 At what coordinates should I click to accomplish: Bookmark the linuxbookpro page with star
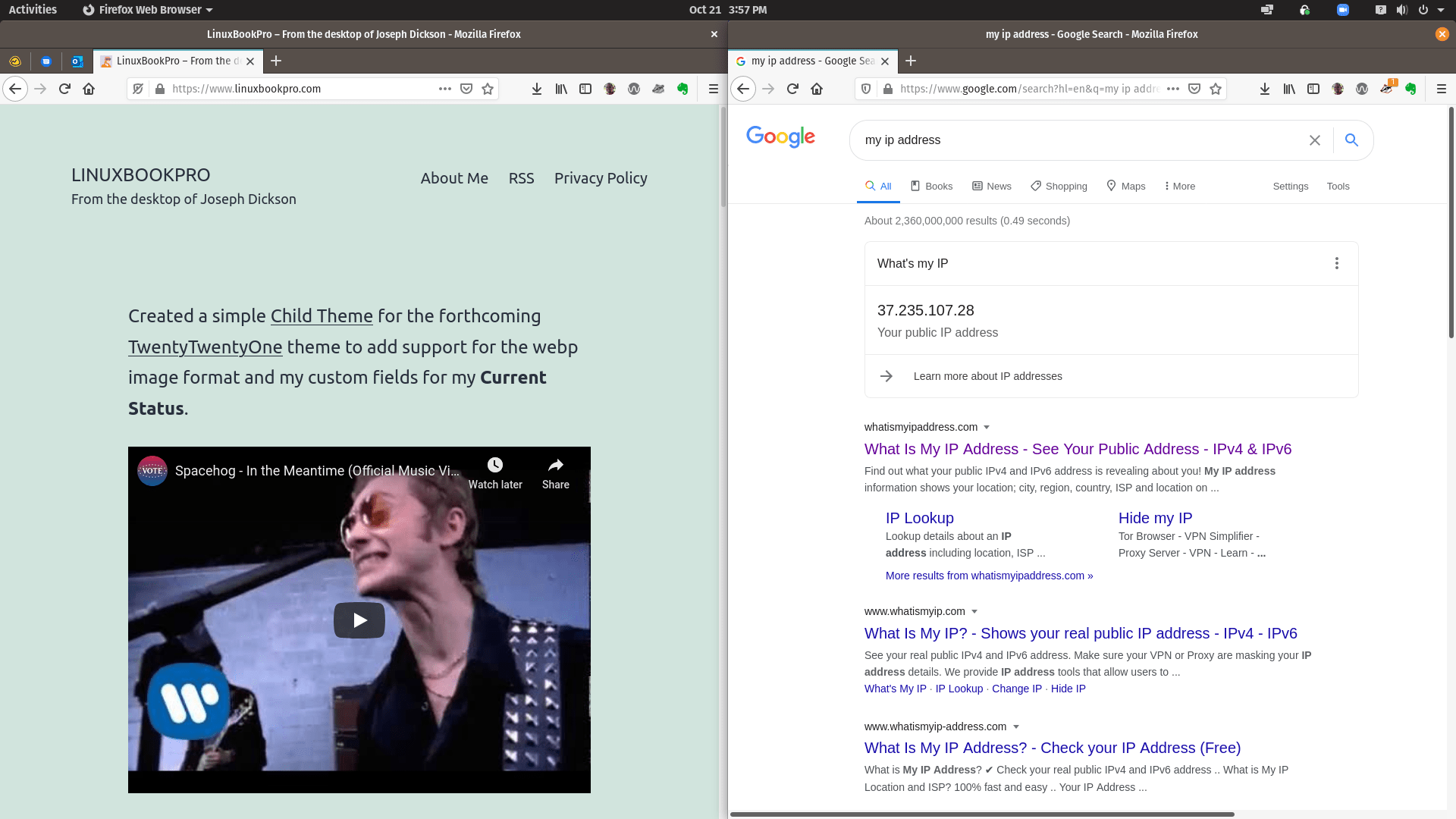click(x=488, y=89)
